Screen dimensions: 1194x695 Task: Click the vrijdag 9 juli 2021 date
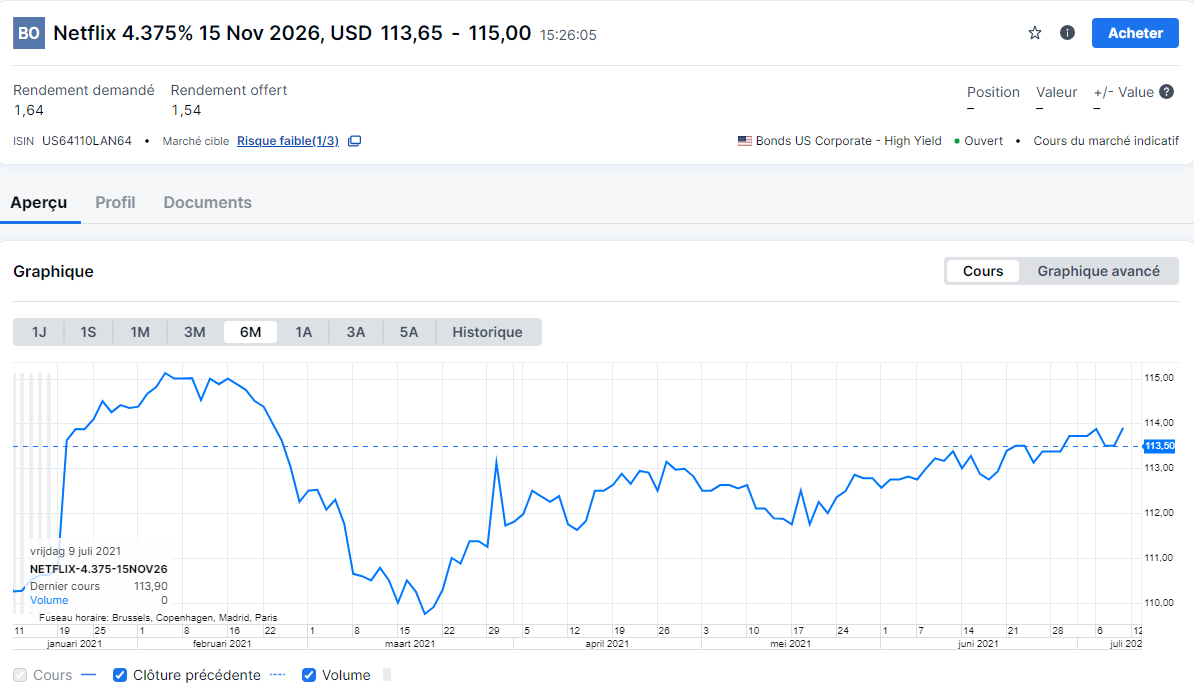(x=75, y=551)
